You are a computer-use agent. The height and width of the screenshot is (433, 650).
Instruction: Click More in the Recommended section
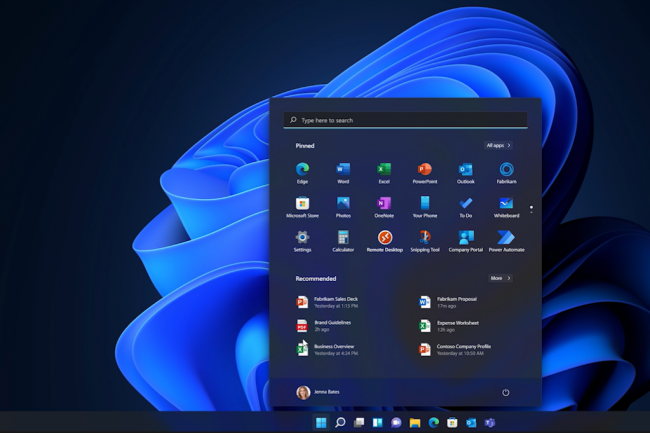[500, 278]
